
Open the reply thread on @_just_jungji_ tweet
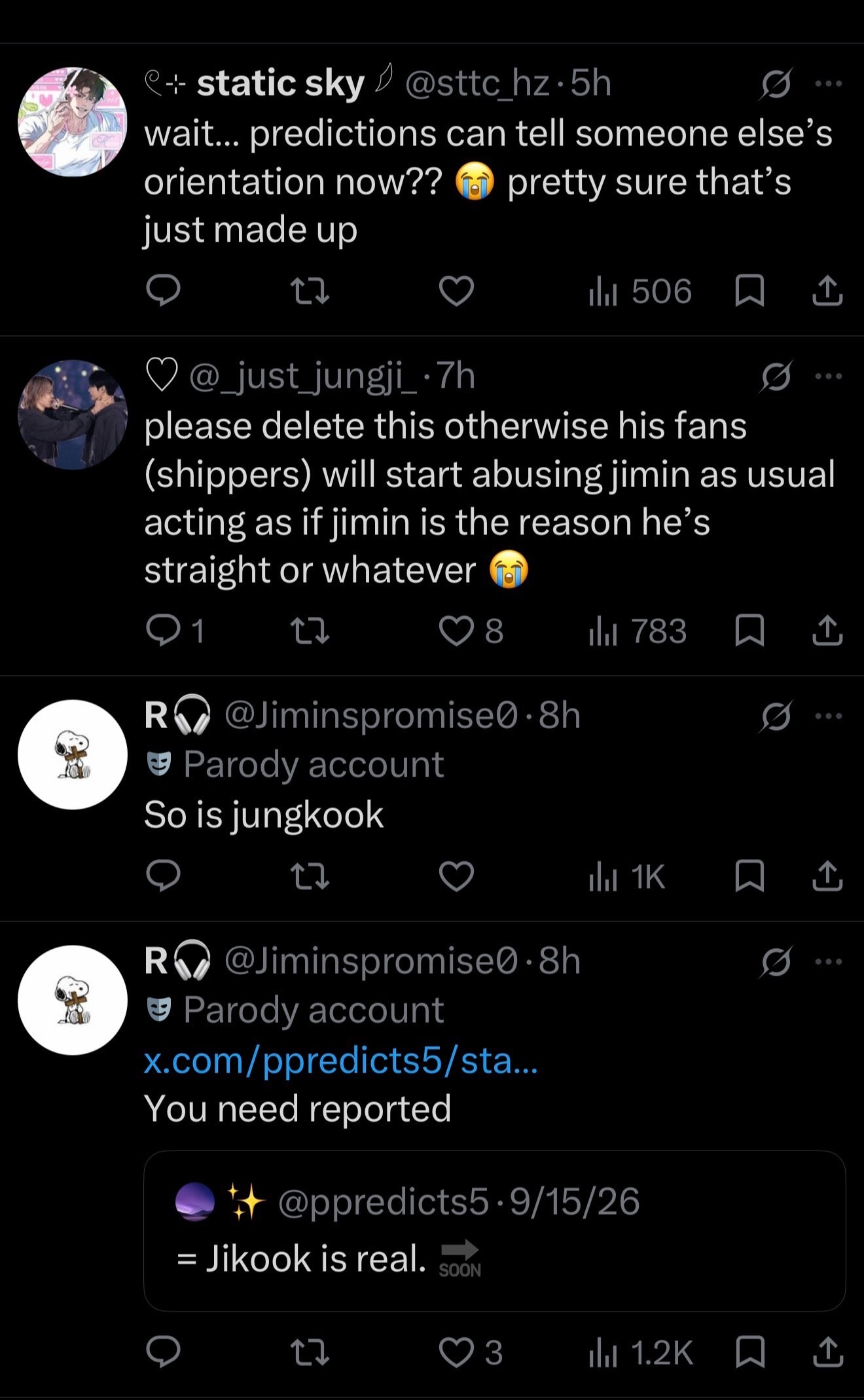175,631
